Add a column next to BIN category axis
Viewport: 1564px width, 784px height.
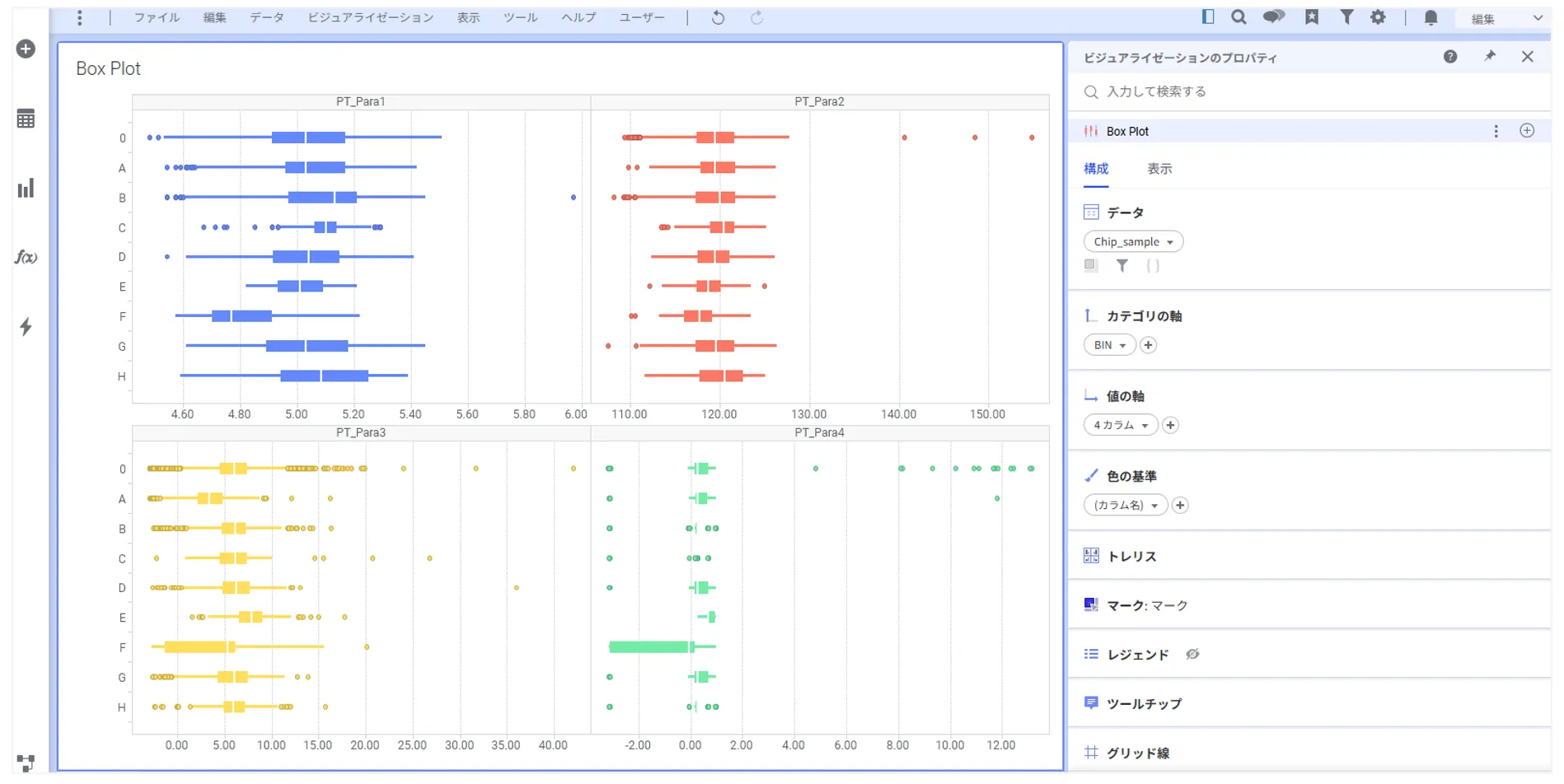coord(1148,345)
